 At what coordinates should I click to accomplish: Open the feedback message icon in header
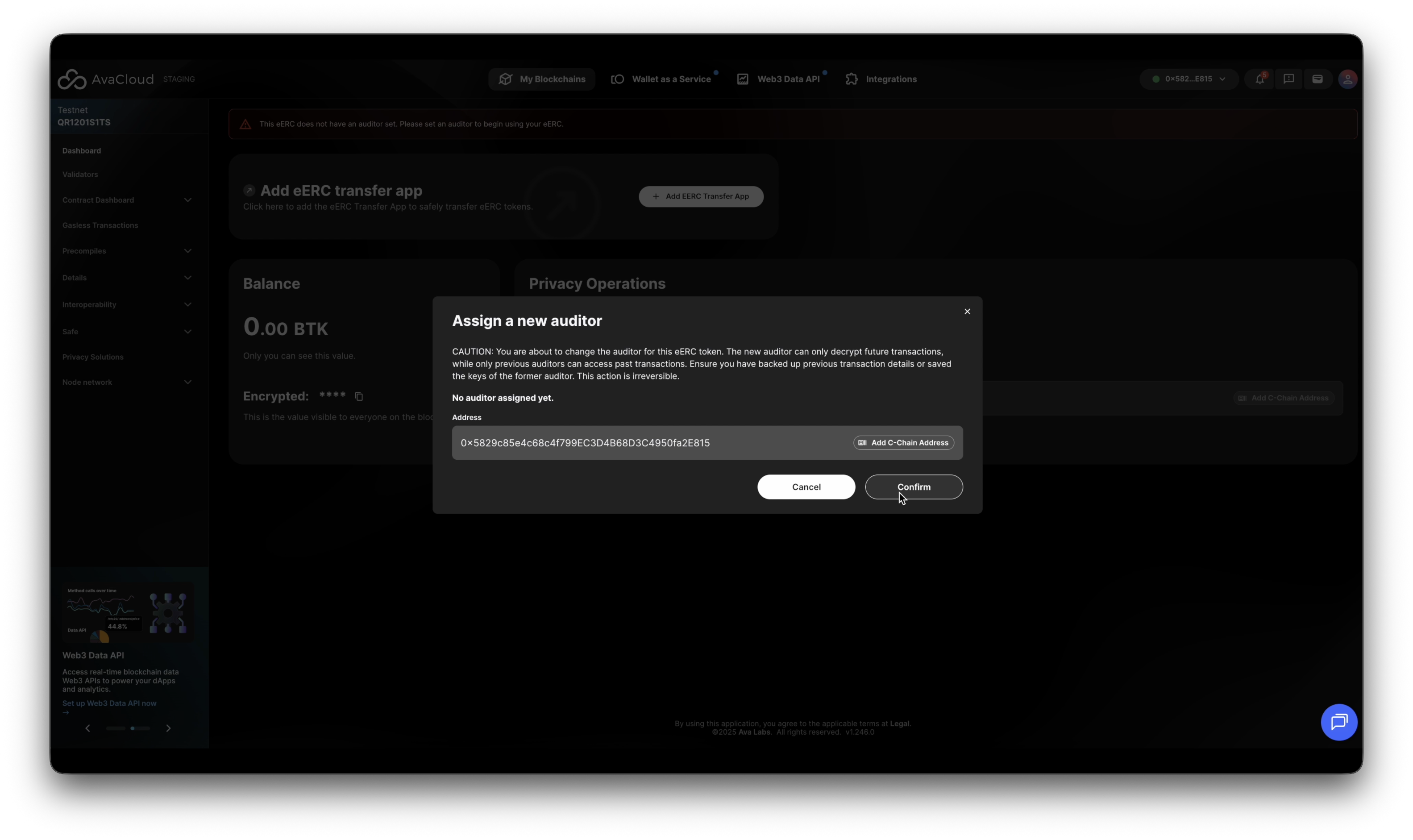click(1288, 79)
